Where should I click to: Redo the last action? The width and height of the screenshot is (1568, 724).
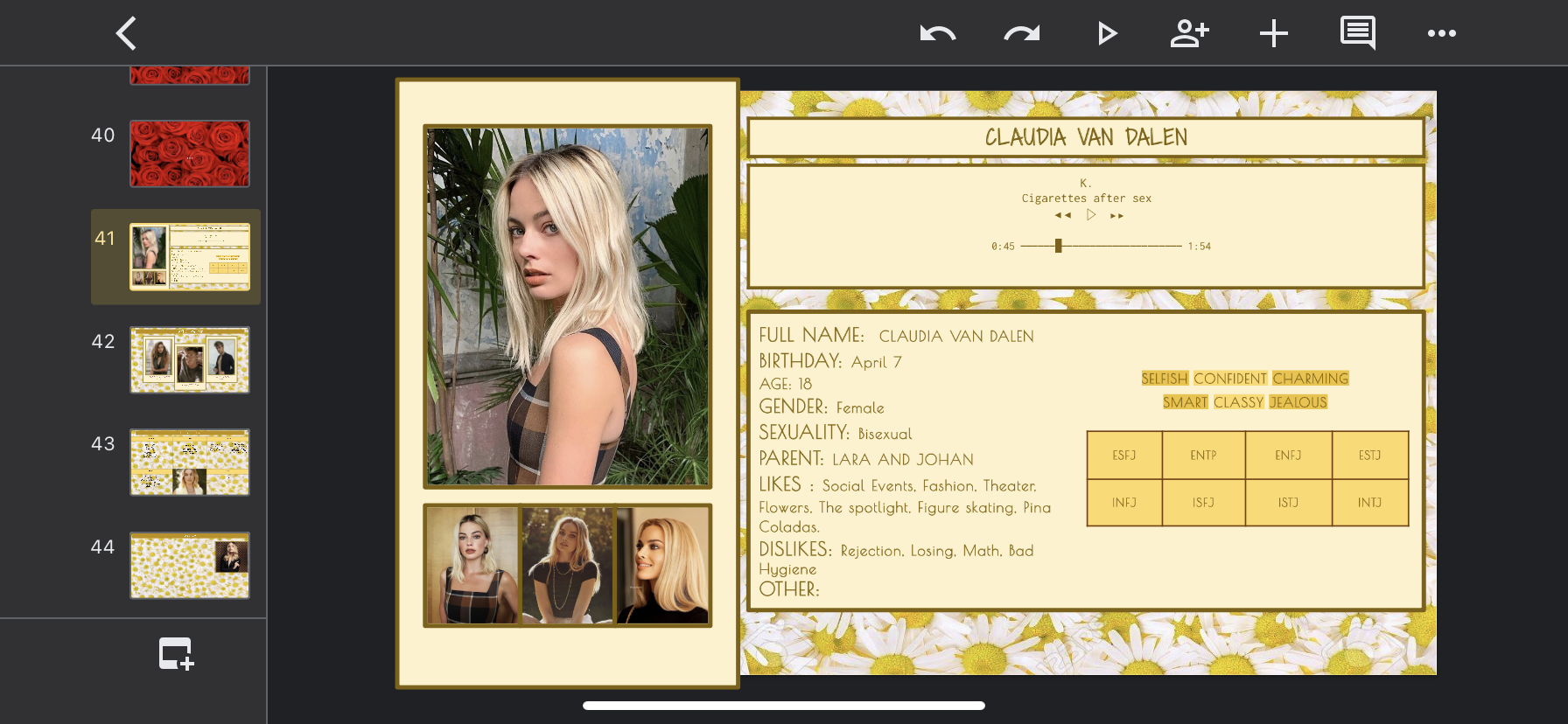pos(1022,34)
